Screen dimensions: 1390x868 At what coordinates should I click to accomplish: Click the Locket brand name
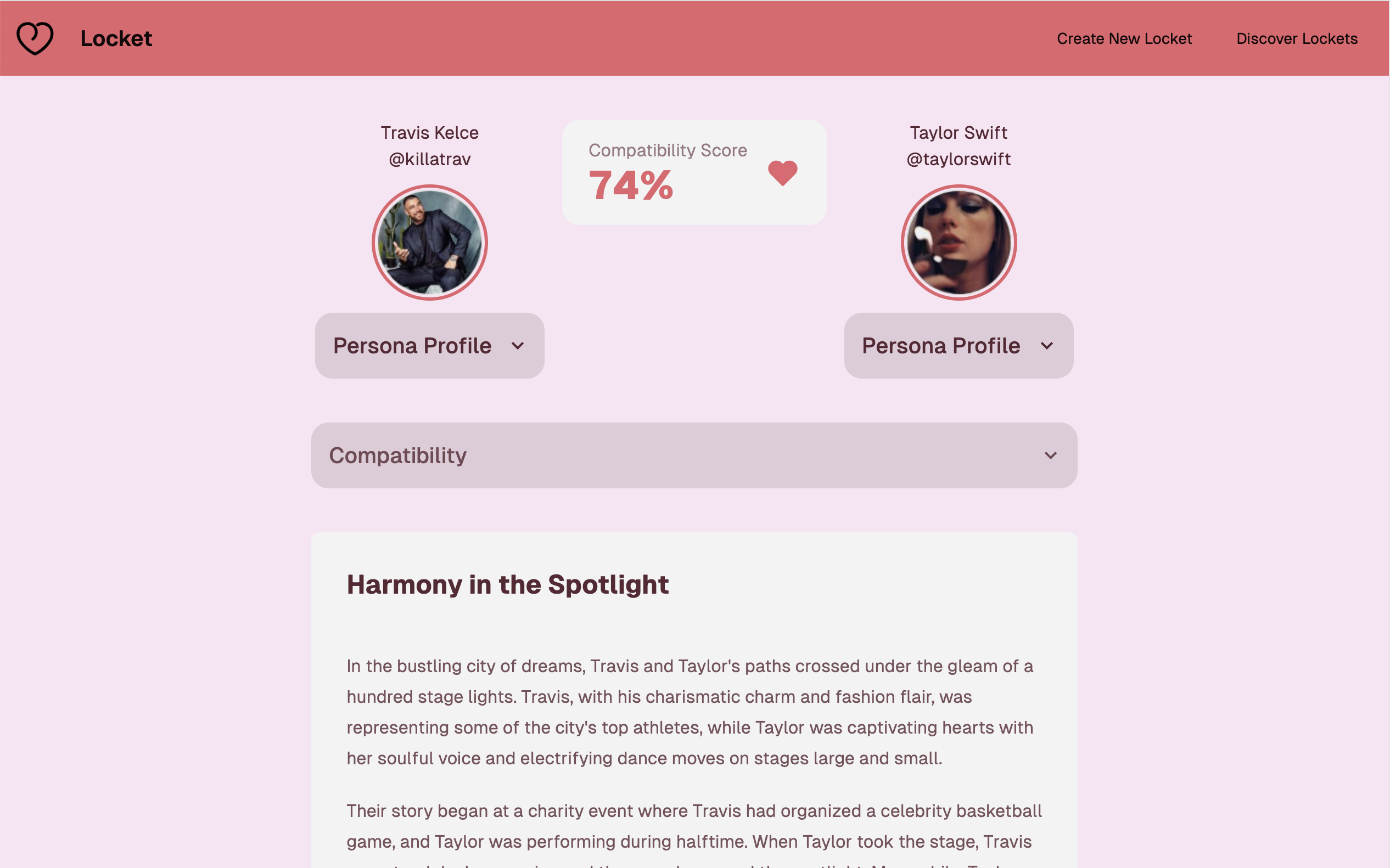coord(116,38)
